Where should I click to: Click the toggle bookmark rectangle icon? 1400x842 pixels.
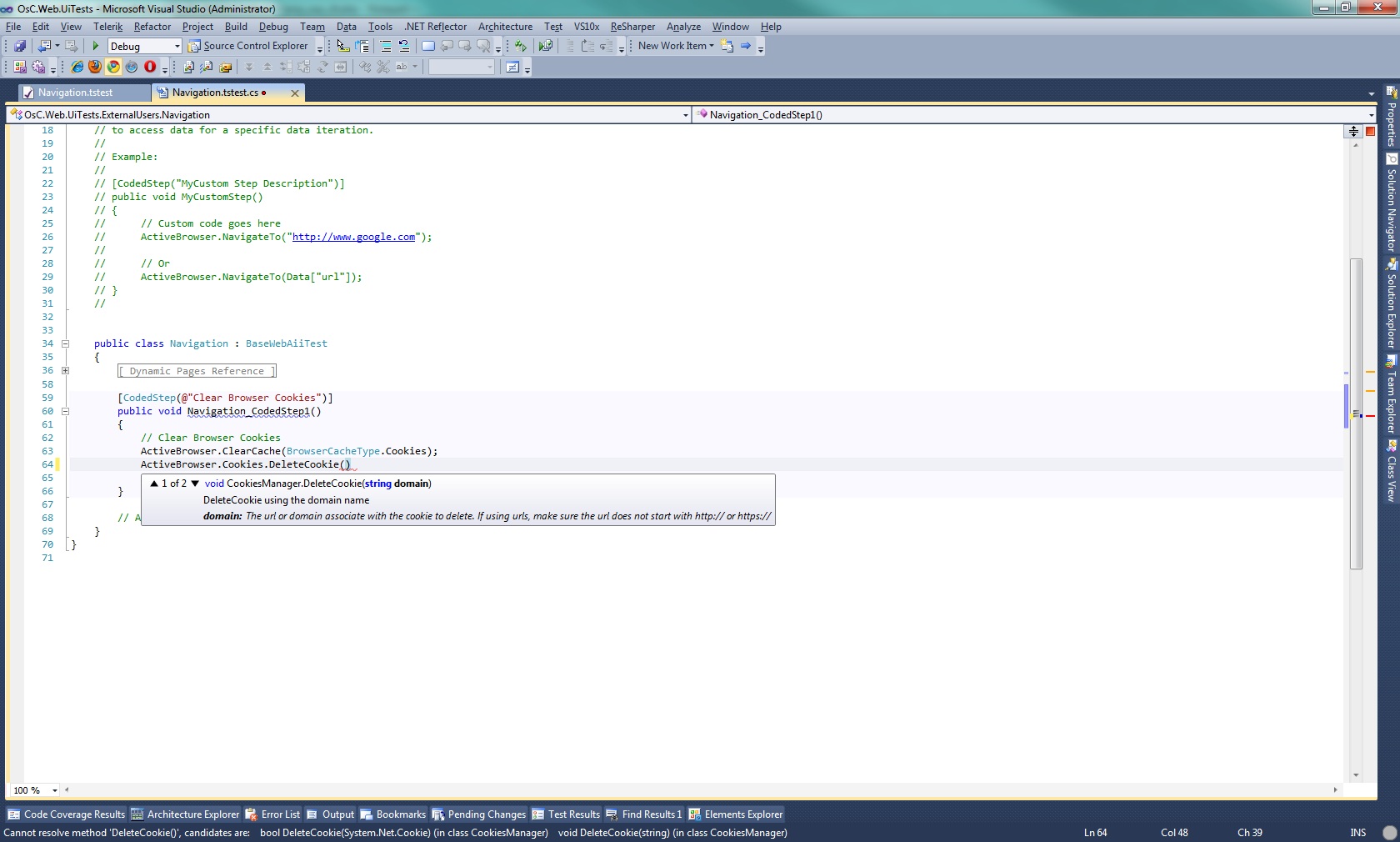click(427, 46)
